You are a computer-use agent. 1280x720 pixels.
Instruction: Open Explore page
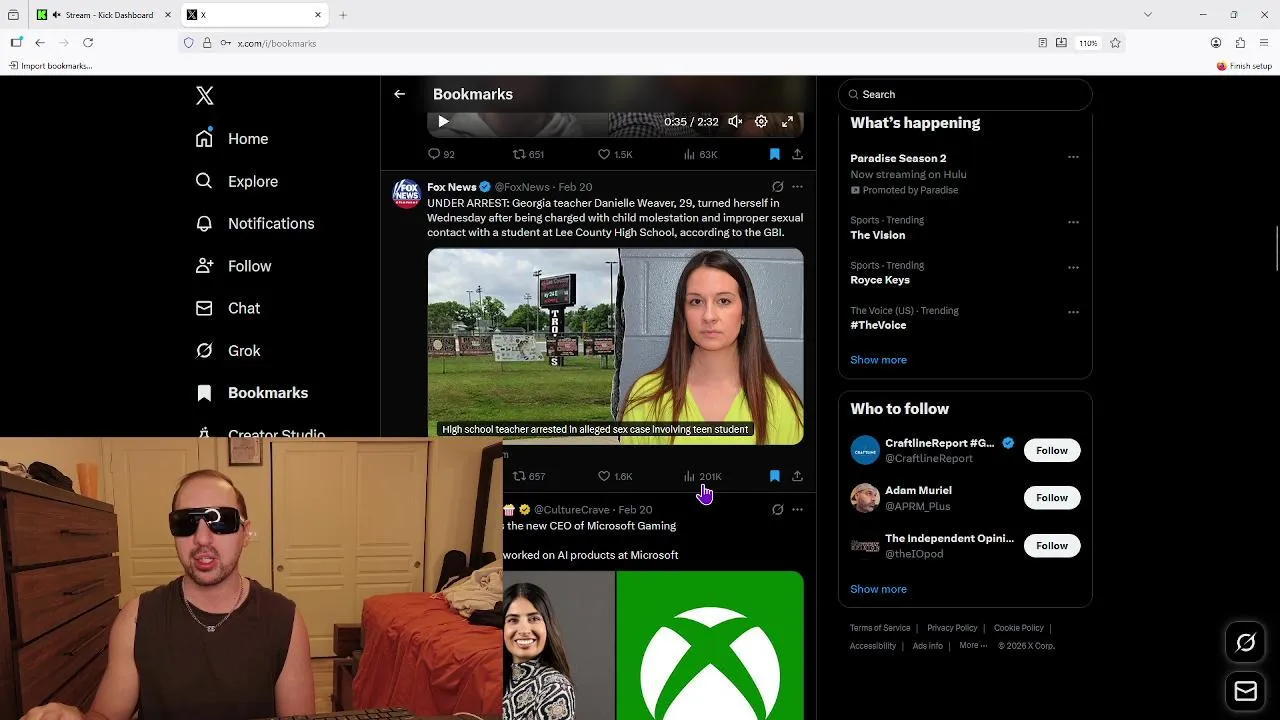coord(237,181)
